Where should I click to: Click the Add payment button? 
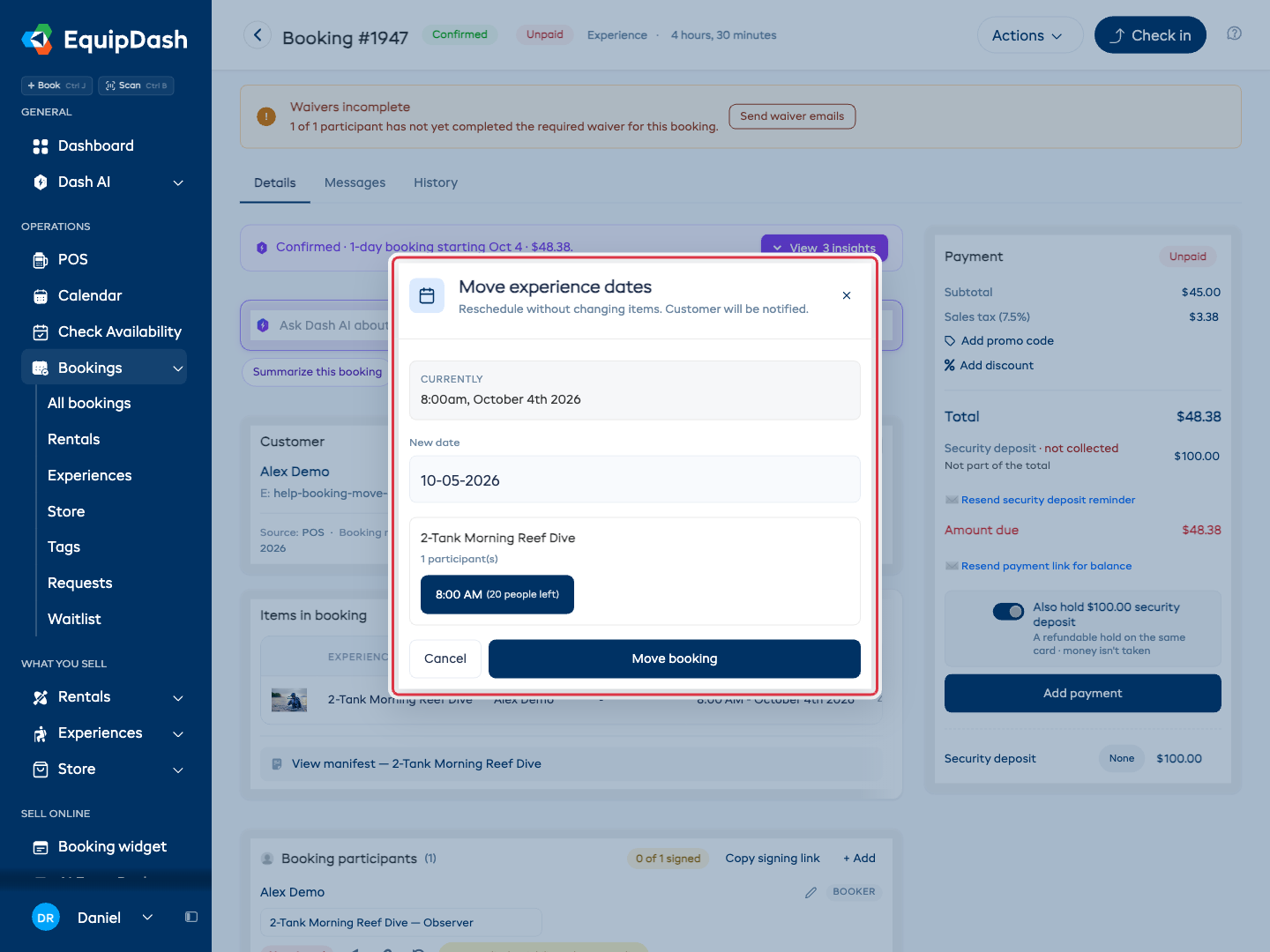(x=1083, y=693)
